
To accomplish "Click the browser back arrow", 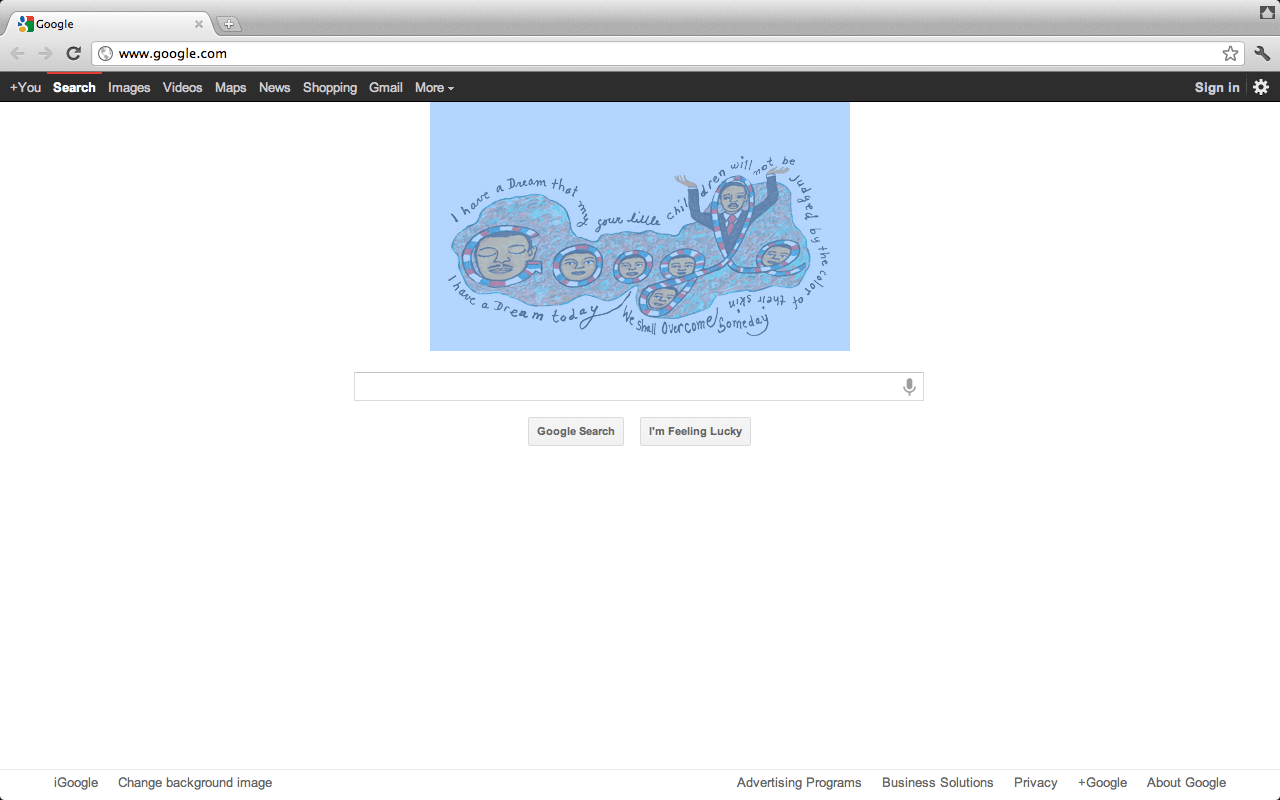I will [x=17, y=54].
